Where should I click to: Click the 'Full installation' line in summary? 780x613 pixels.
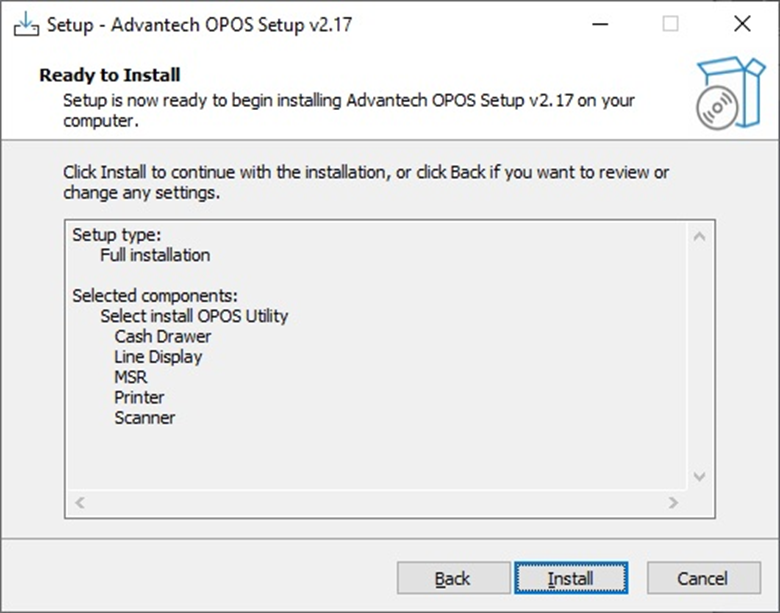point(155,255)
